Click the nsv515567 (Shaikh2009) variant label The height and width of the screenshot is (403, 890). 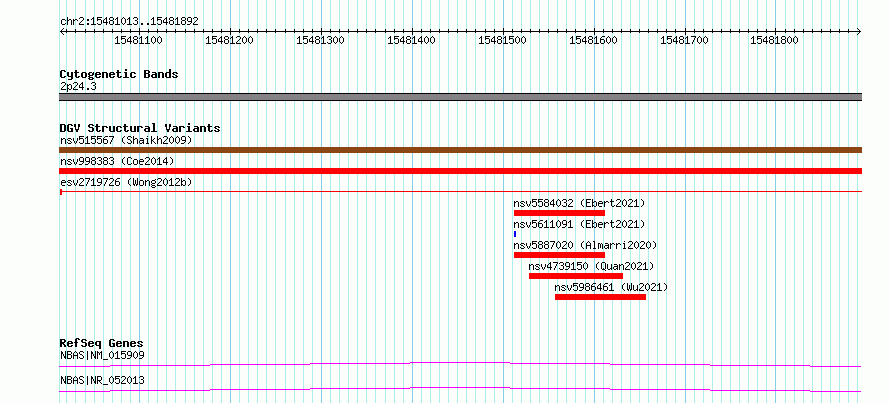[126, 140]
